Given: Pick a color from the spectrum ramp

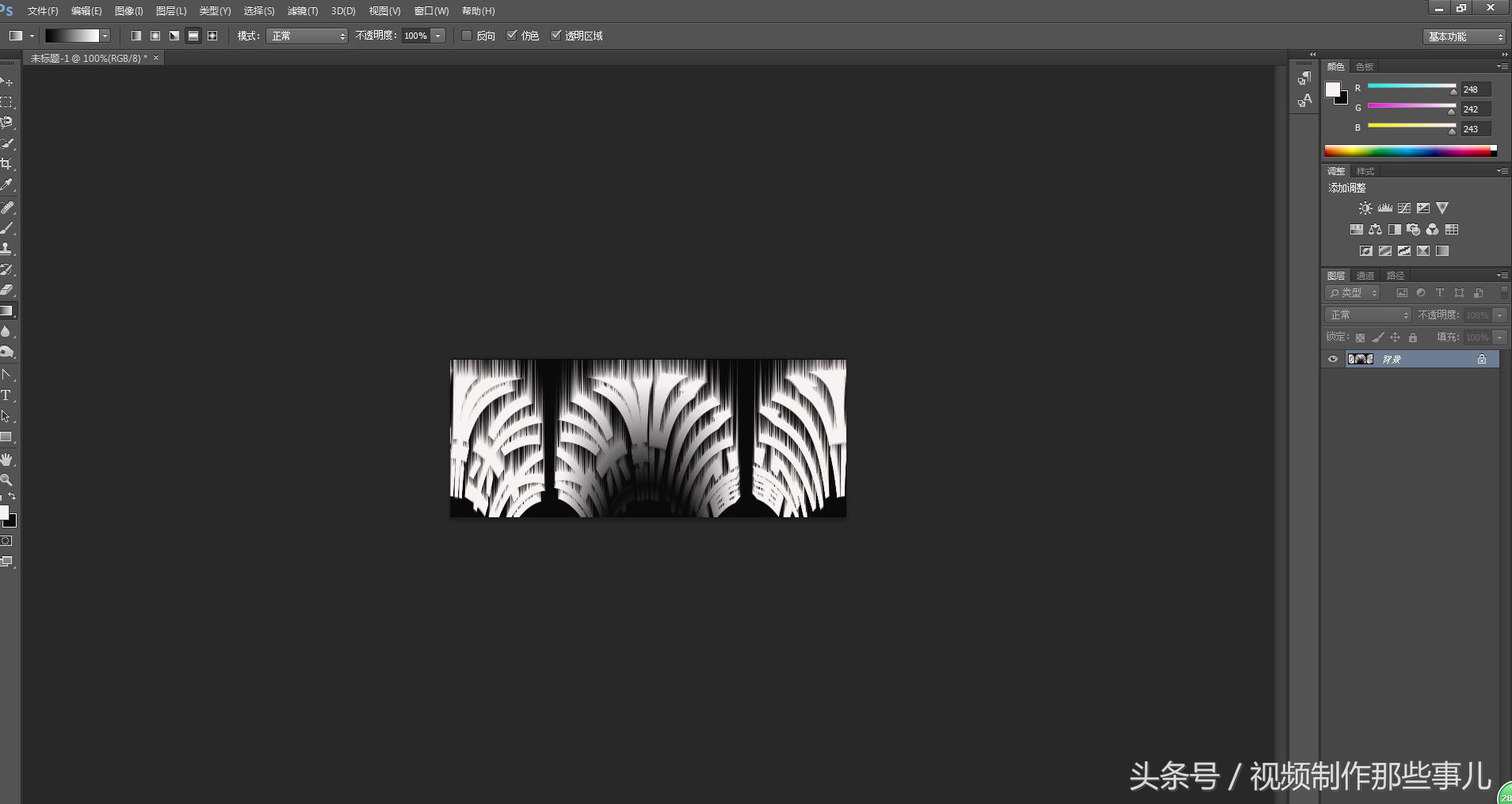Looking at the screenshot, I should tap(1411, 151).
